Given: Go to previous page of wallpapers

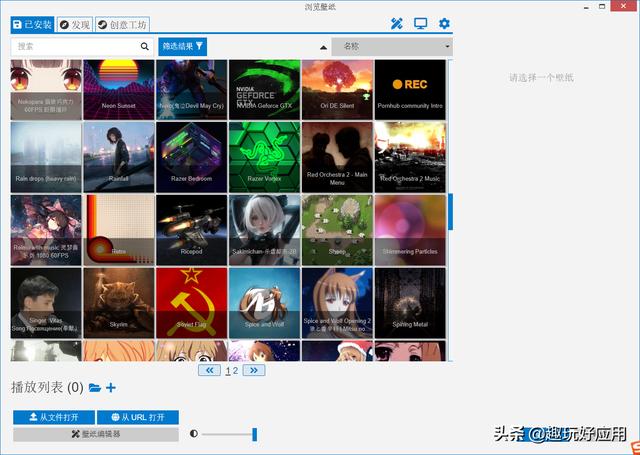Looking at the screenshot, I should click(210, 370).
